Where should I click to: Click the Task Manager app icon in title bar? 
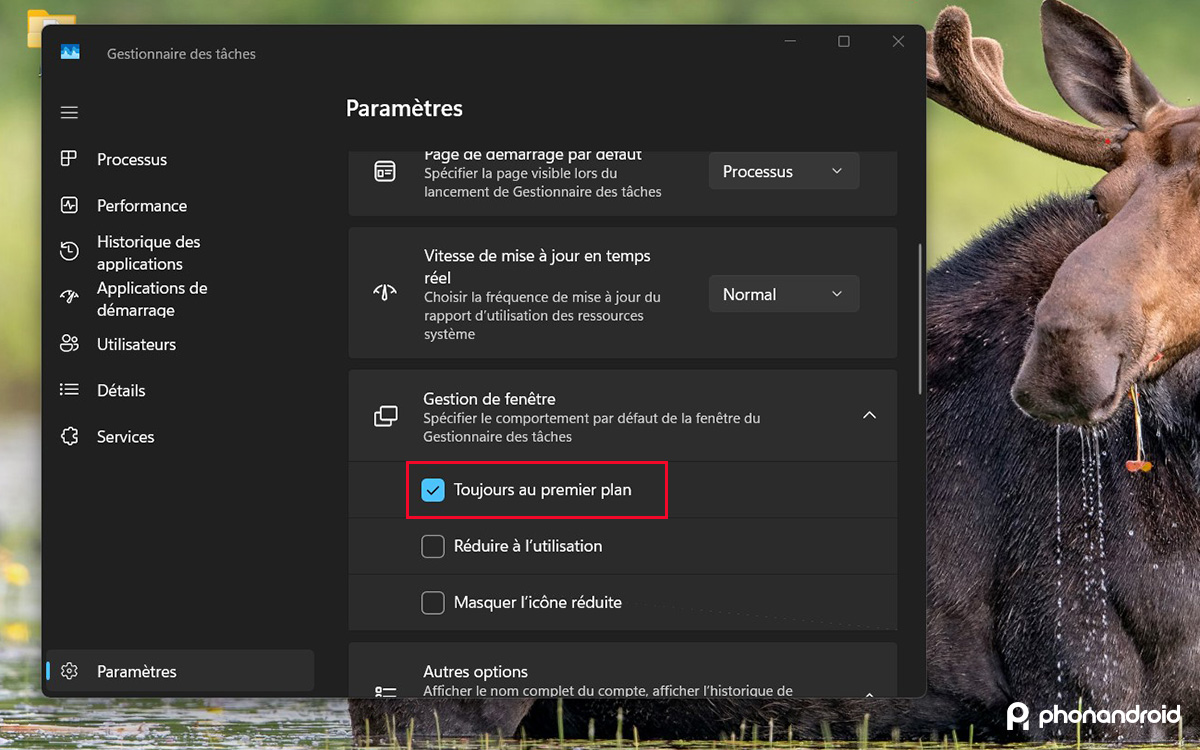(70, 53)
